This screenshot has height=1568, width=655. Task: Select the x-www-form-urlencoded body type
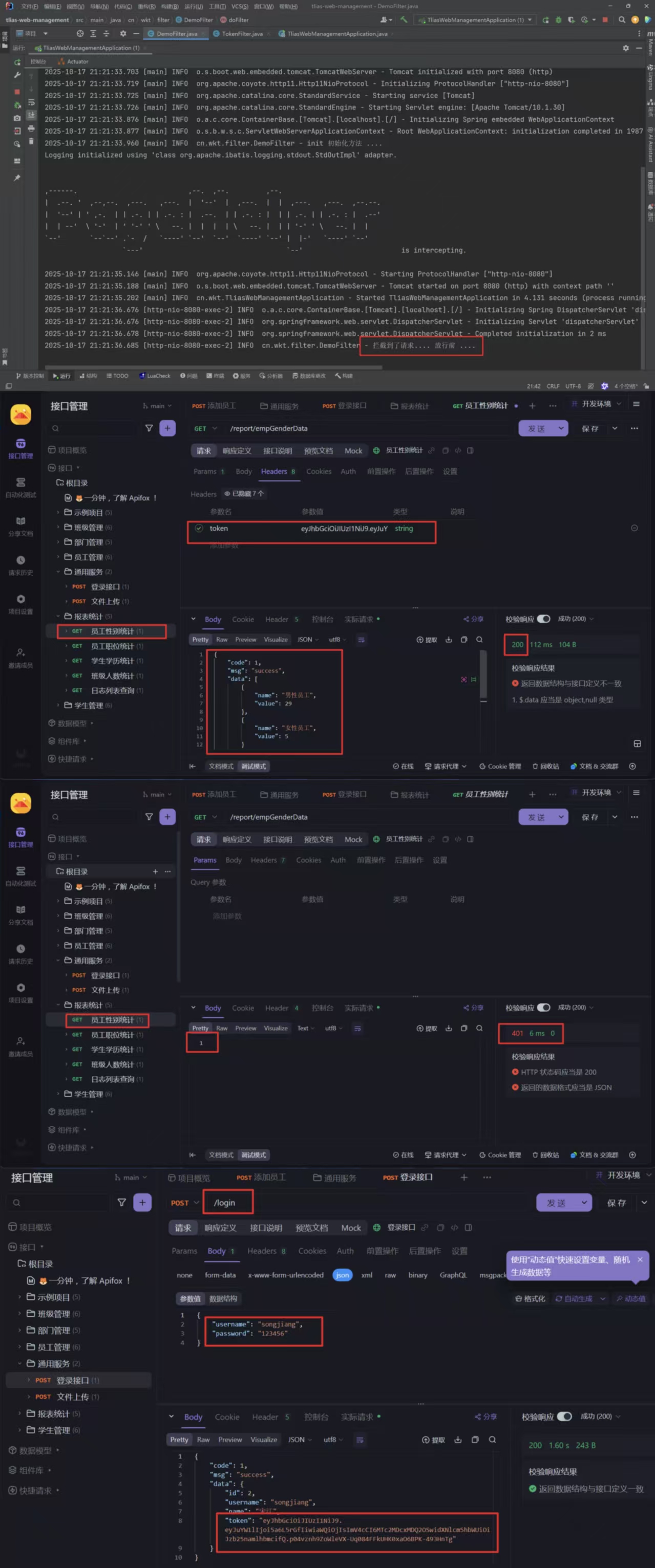(286, 1275)
